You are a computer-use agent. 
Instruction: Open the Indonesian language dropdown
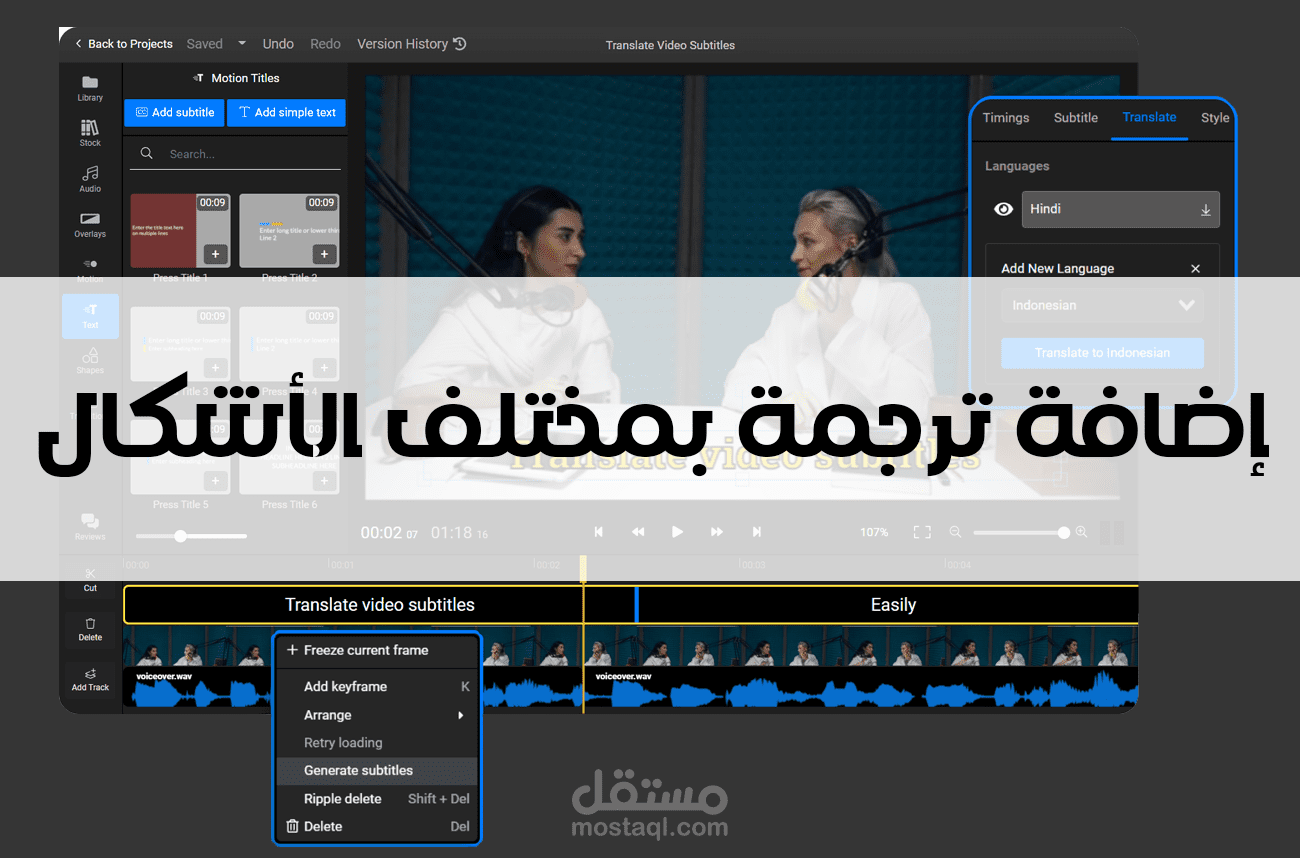[x=1102, y=305]
